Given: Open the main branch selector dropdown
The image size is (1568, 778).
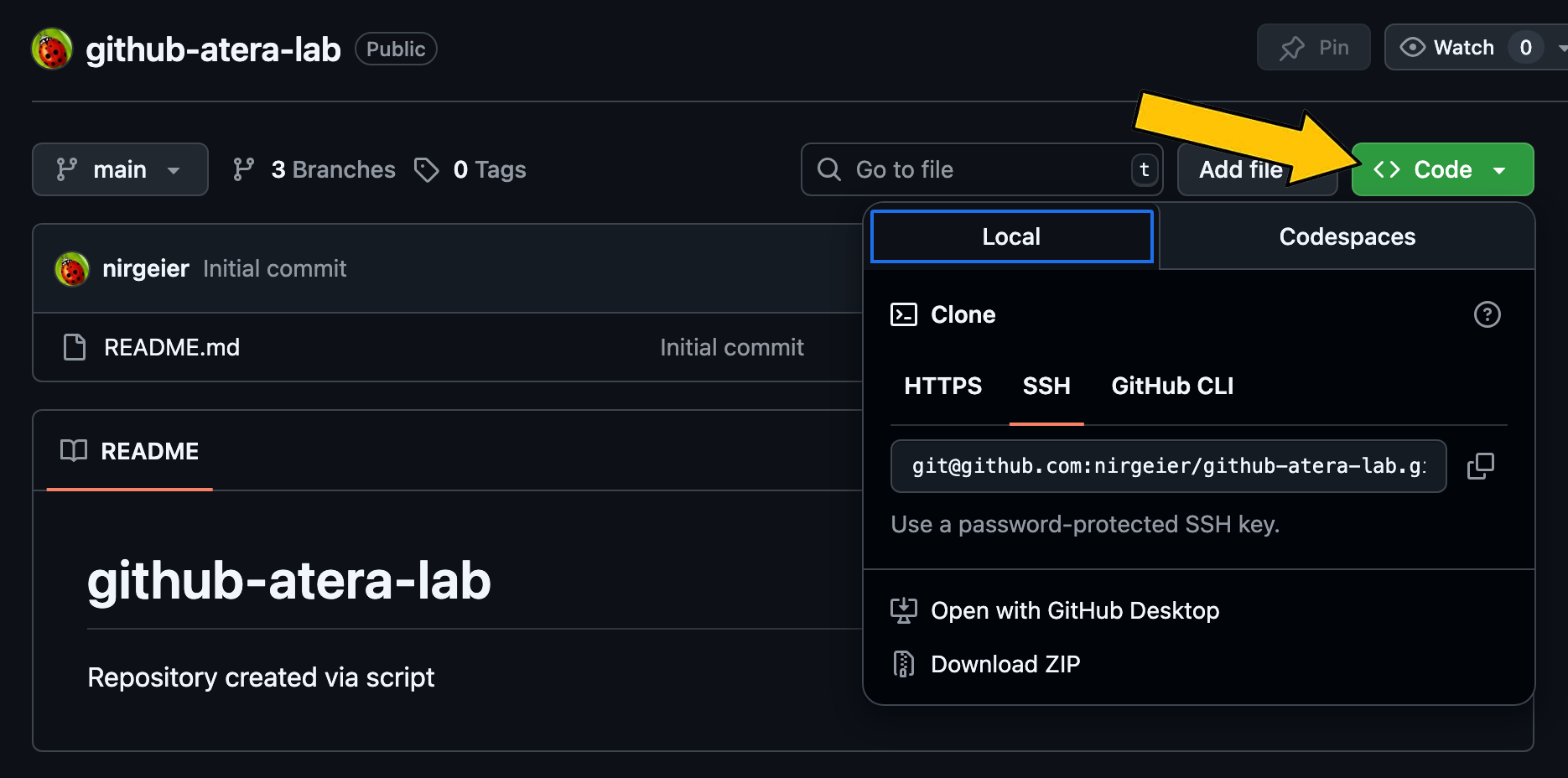Looking at the screenshot, I should 120,169.
